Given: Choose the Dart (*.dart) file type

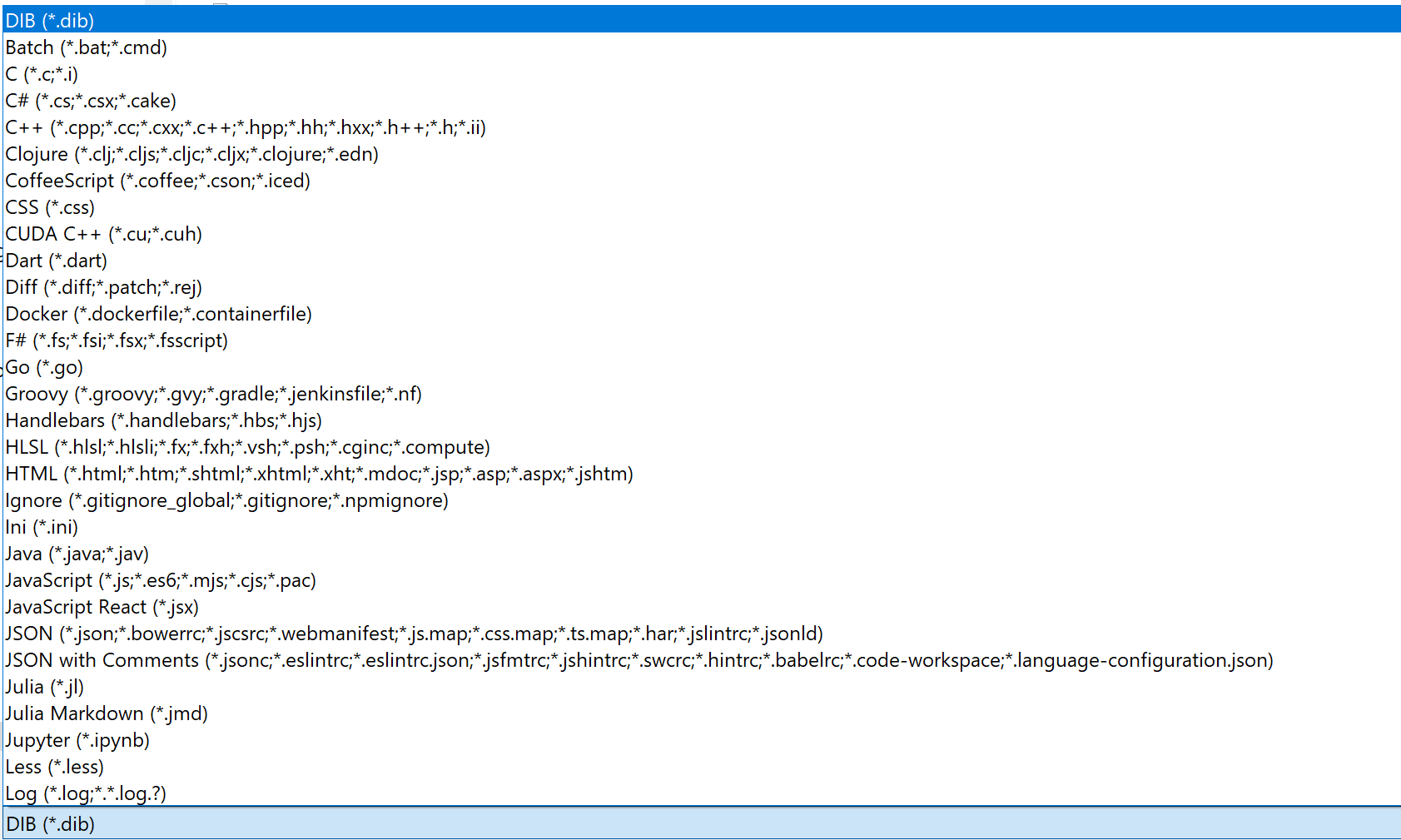Looking at the screenshot, I should click(x=702, y=261).
